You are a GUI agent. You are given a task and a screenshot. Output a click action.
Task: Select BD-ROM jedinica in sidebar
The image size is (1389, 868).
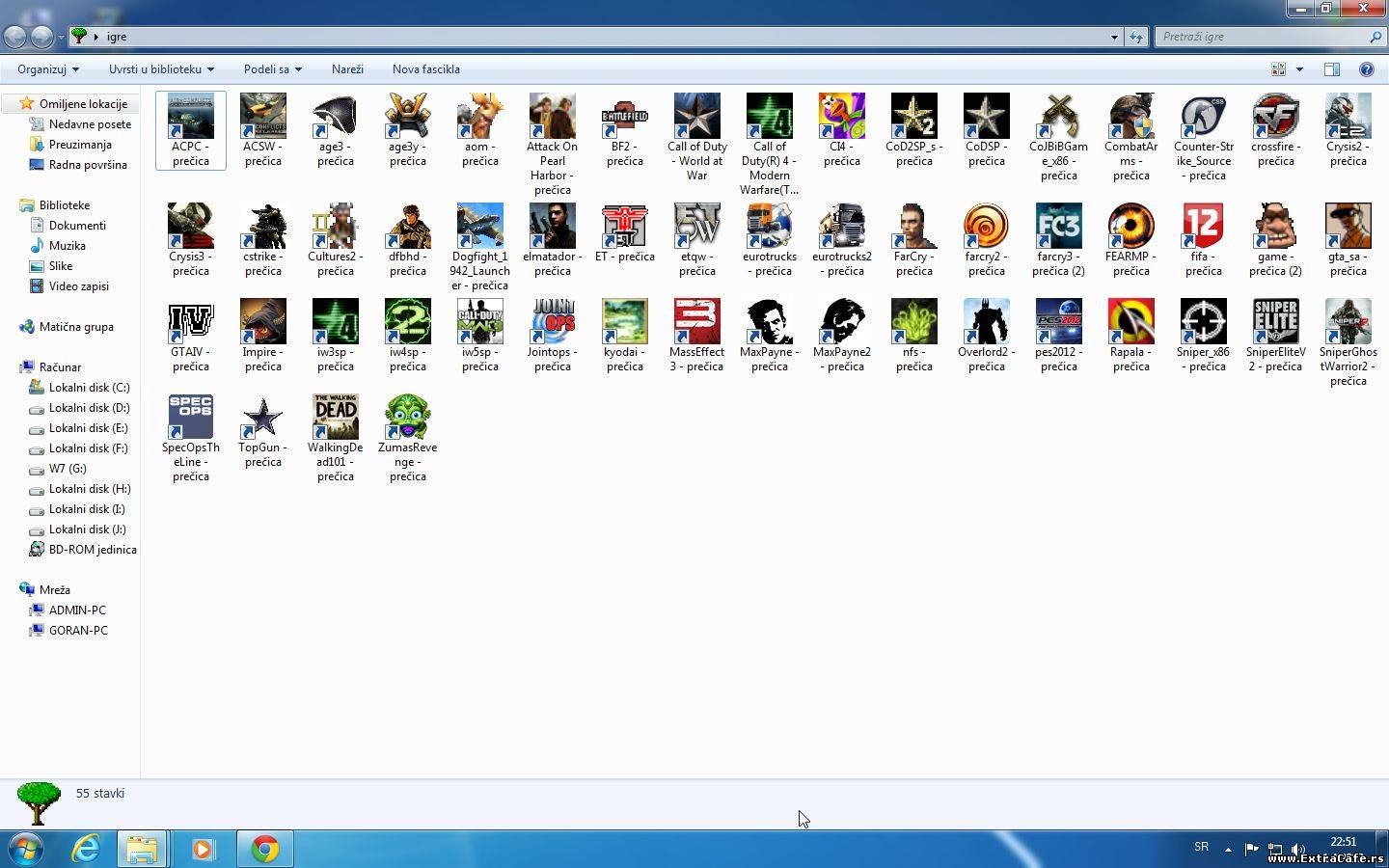(93, 550)
